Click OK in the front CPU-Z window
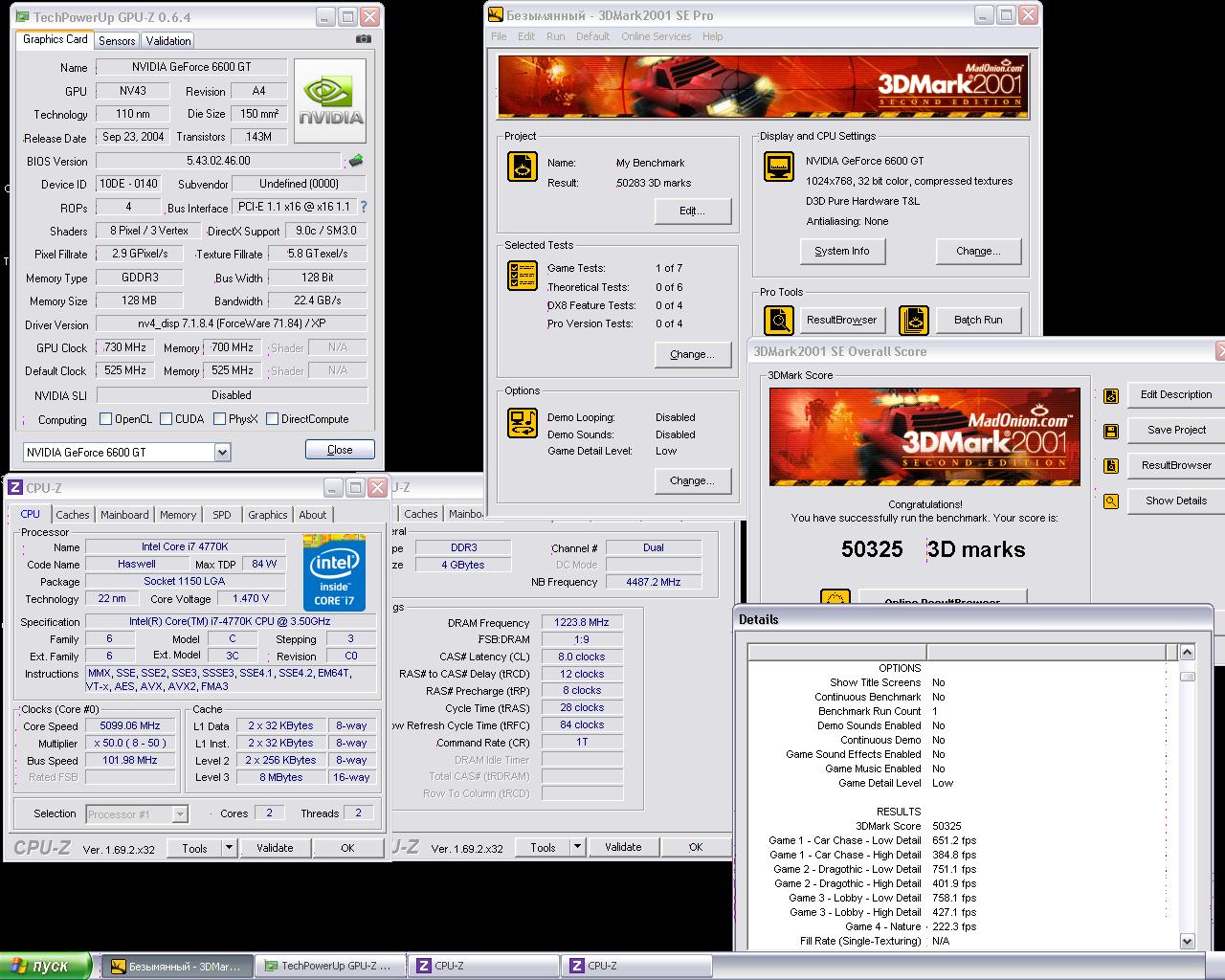The height and width of the screenshot is (980, 1225). pos(347,848)
